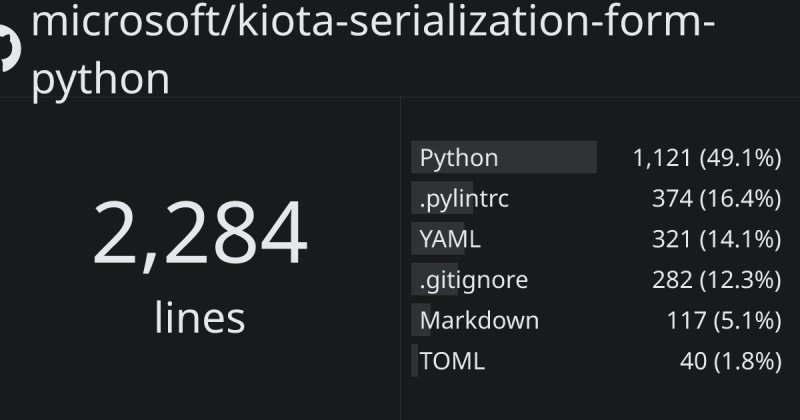Click the 40 (1.8%) TOML value
Screen dimensions: 800x420
tap(731, 361)
